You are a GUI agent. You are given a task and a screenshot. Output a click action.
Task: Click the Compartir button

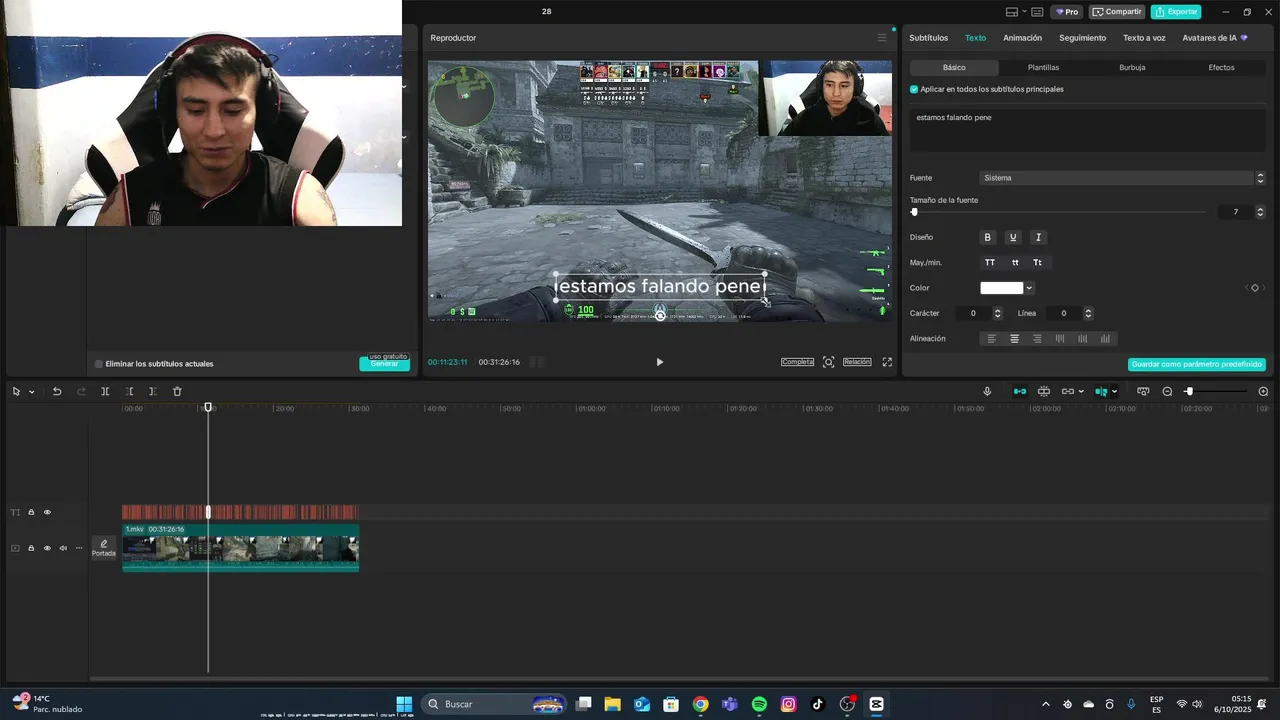(1117, 12)
